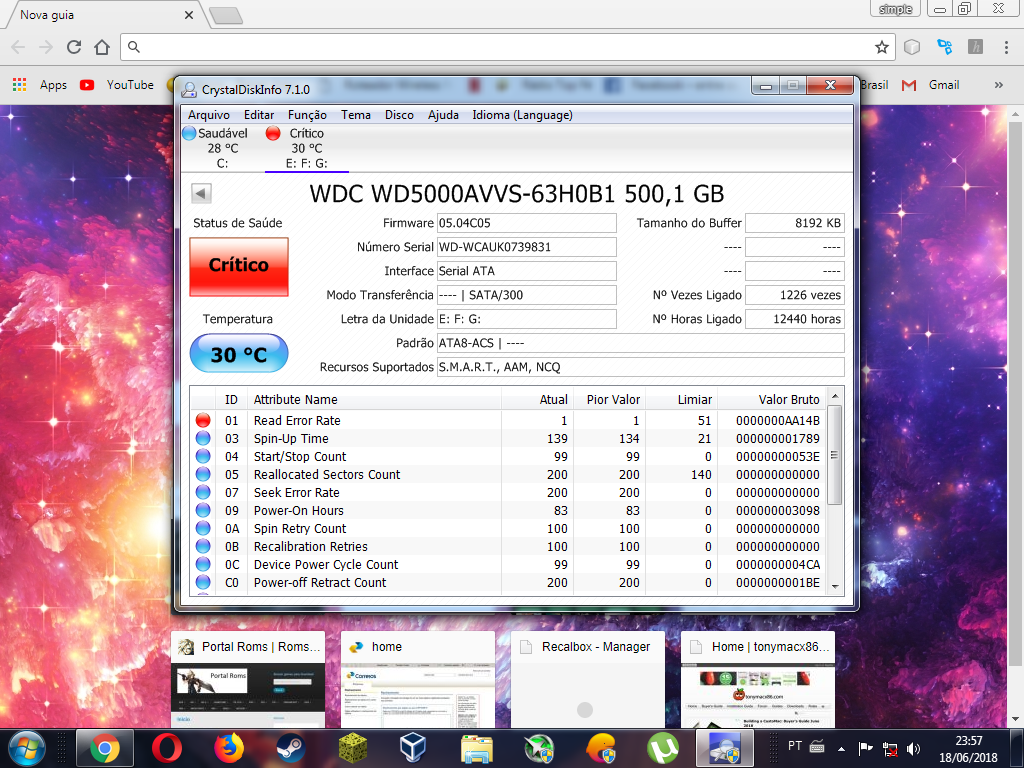
Task: Open the Arquivo menu in CrystalDiskInfo
Action: coord(209,115)
